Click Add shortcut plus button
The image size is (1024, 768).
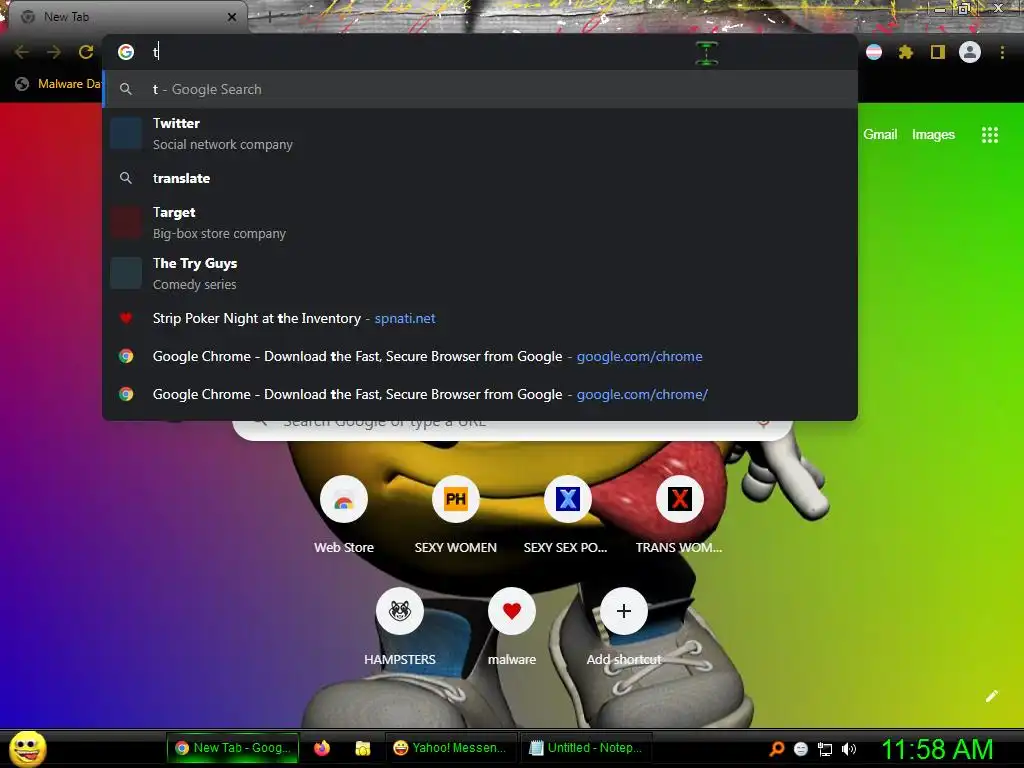[x=624, y=611]
